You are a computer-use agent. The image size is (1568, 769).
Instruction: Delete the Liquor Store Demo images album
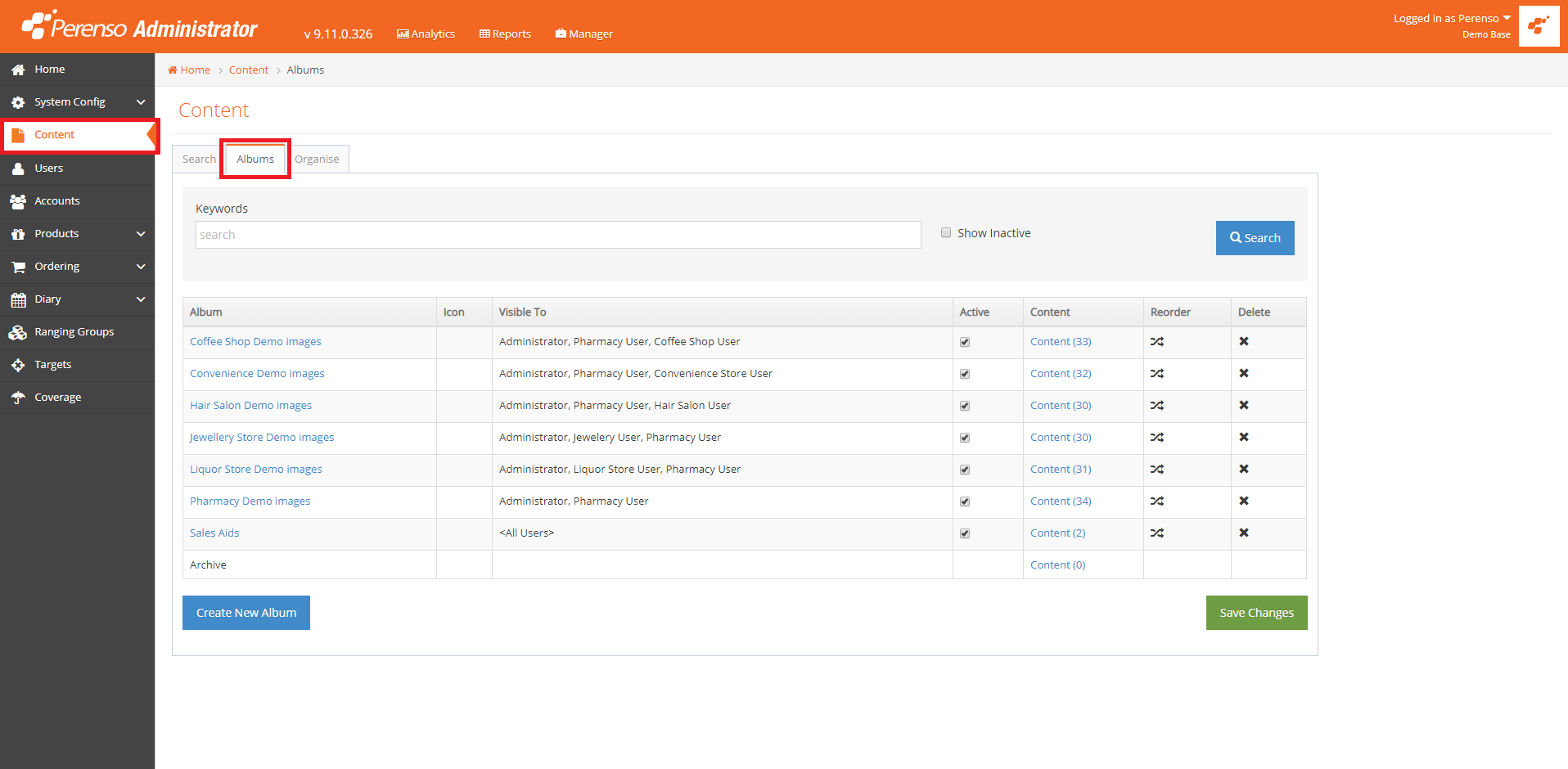pos(1244,469)
